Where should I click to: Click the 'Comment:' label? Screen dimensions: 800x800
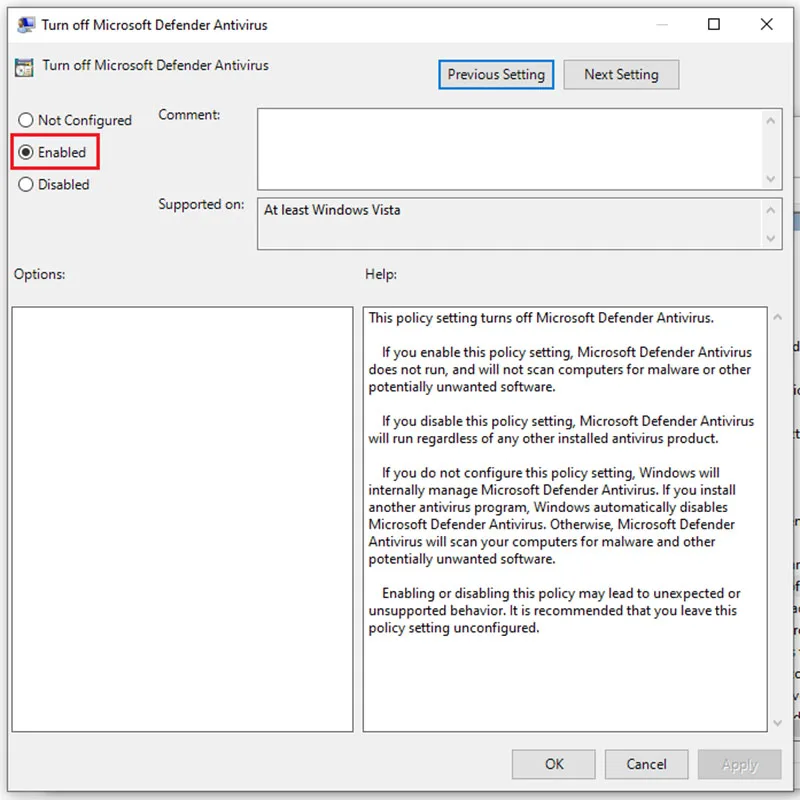[x=189, y=115]
